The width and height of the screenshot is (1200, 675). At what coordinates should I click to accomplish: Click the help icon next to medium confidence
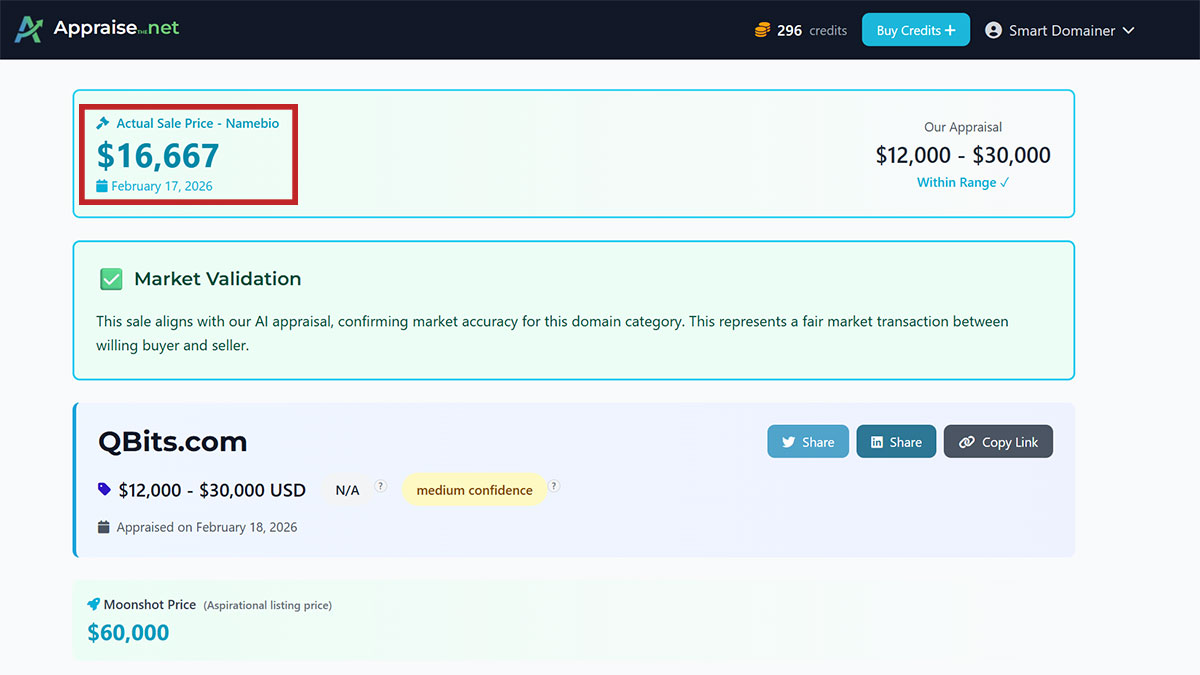click(x=554, y=486)
